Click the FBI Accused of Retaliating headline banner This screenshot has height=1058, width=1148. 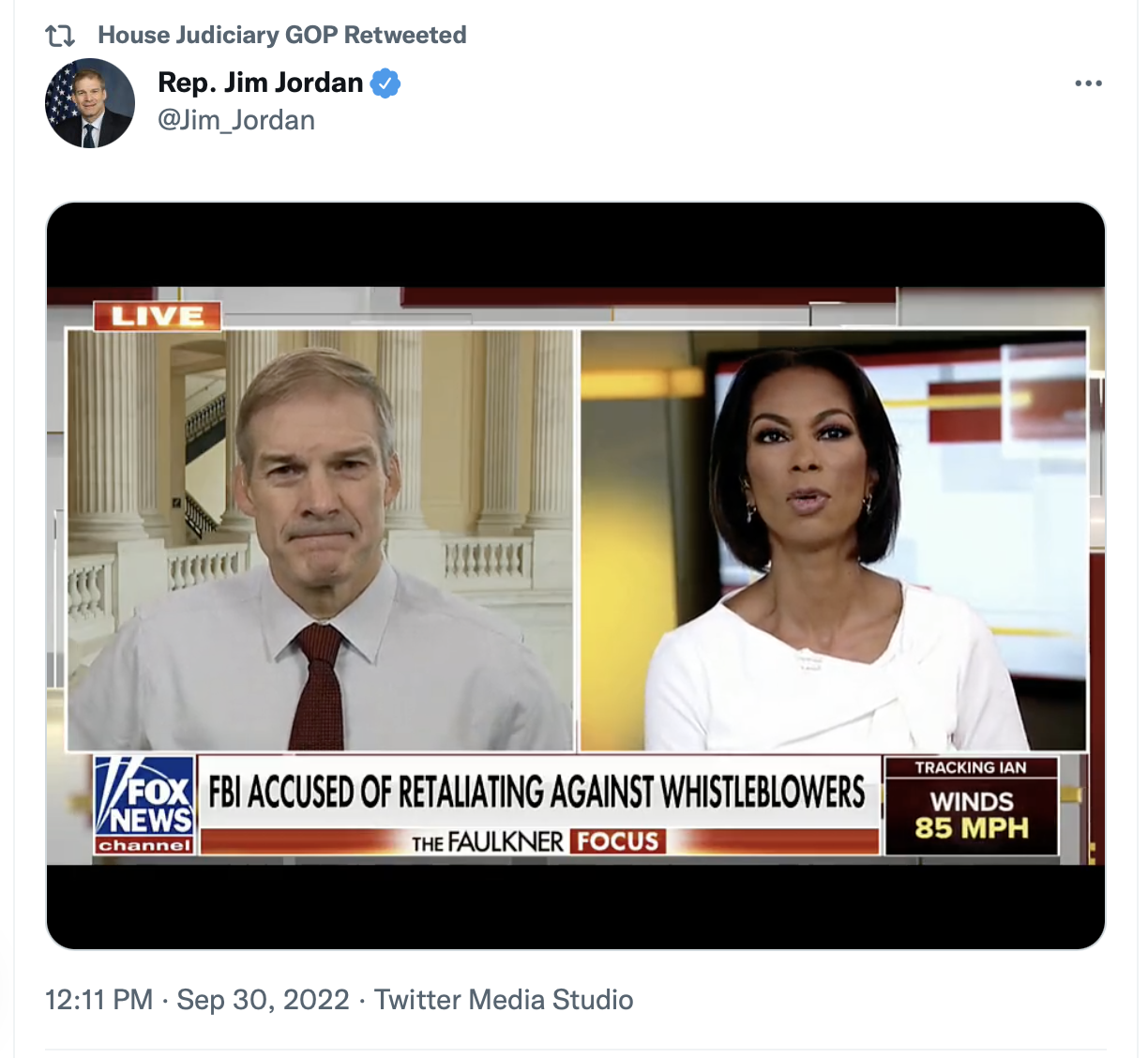click(537, 792)
